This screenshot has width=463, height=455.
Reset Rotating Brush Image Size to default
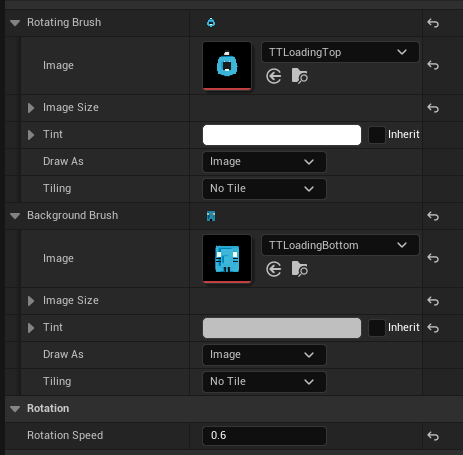pyautogui.click(x=433, y=108)
